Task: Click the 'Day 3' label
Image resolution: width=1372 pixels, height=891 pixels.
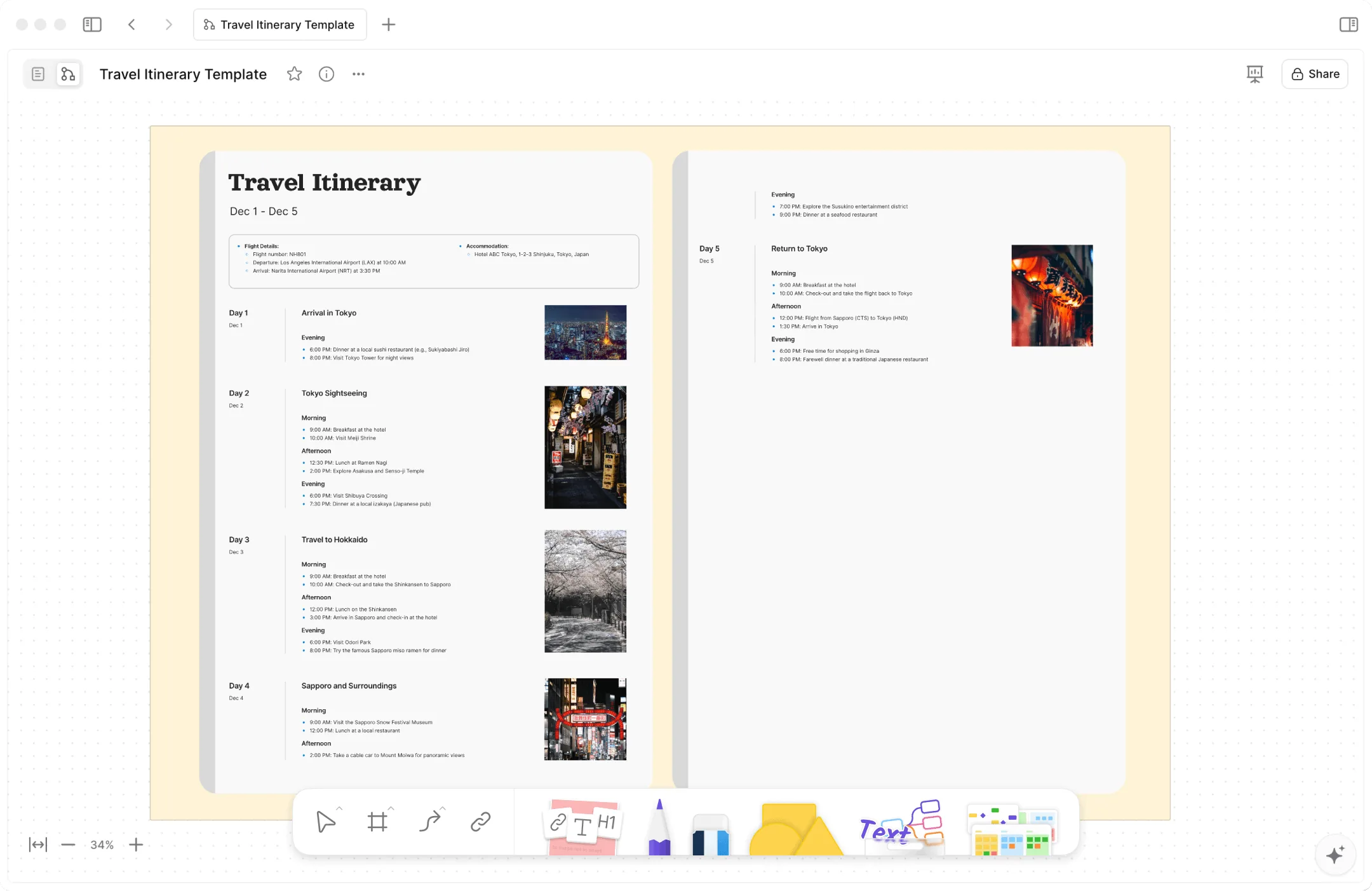Action: [x=239, y=540]
